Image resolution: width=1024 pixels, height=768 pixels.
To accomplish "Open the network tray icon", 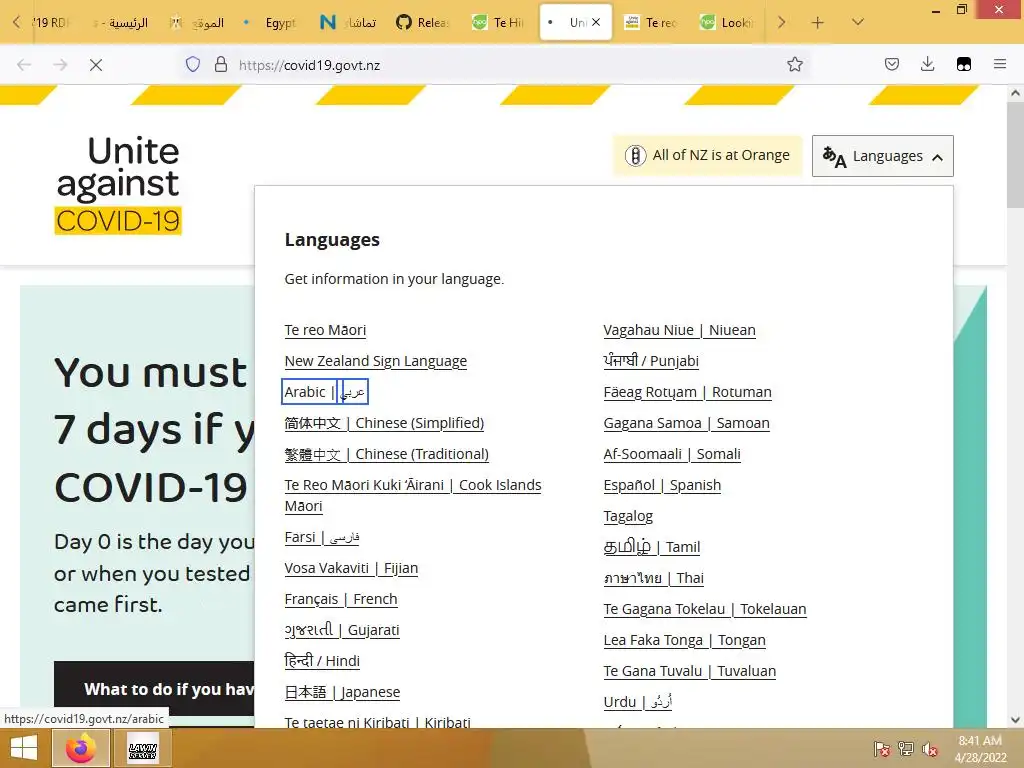I will 905,748.
